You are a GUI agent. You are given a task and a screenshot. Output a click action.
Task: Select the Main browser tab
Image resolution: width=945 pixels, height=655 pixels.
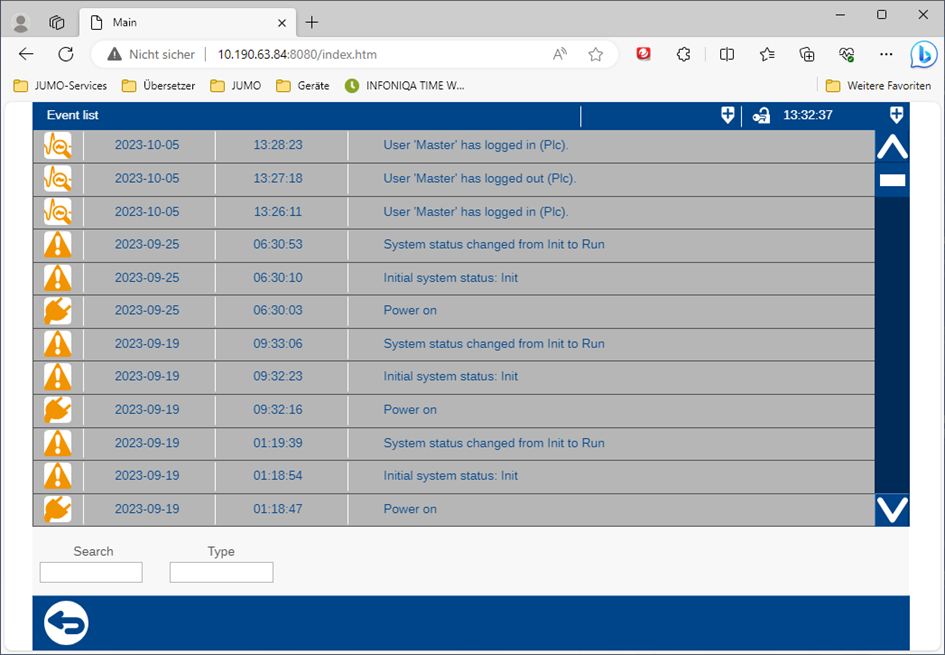pyautogui.click(x=180, y=22)
